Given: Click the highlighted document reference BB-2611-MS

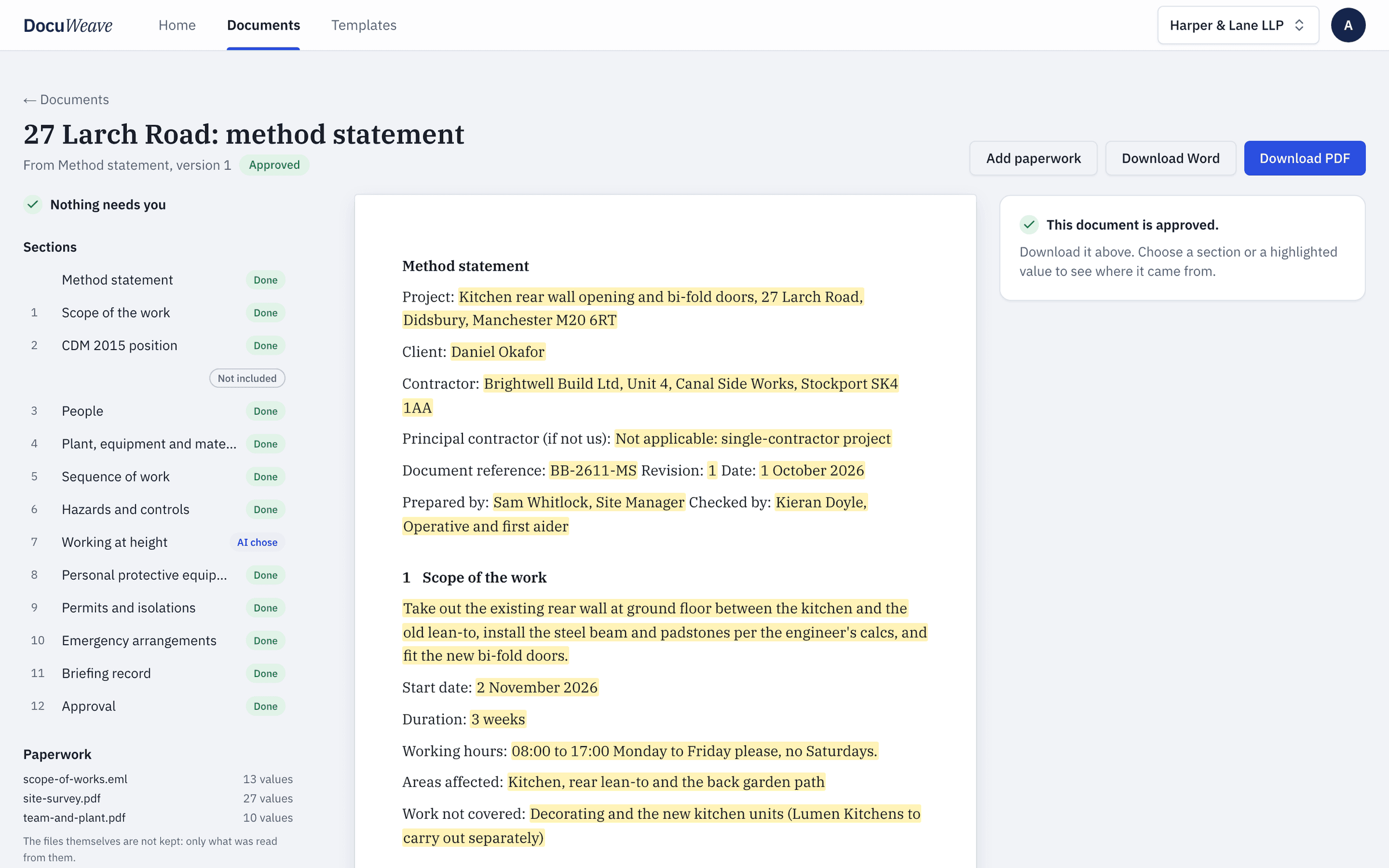Looking at the screenshot, I should pyautogui.click(x=593, y=470).
